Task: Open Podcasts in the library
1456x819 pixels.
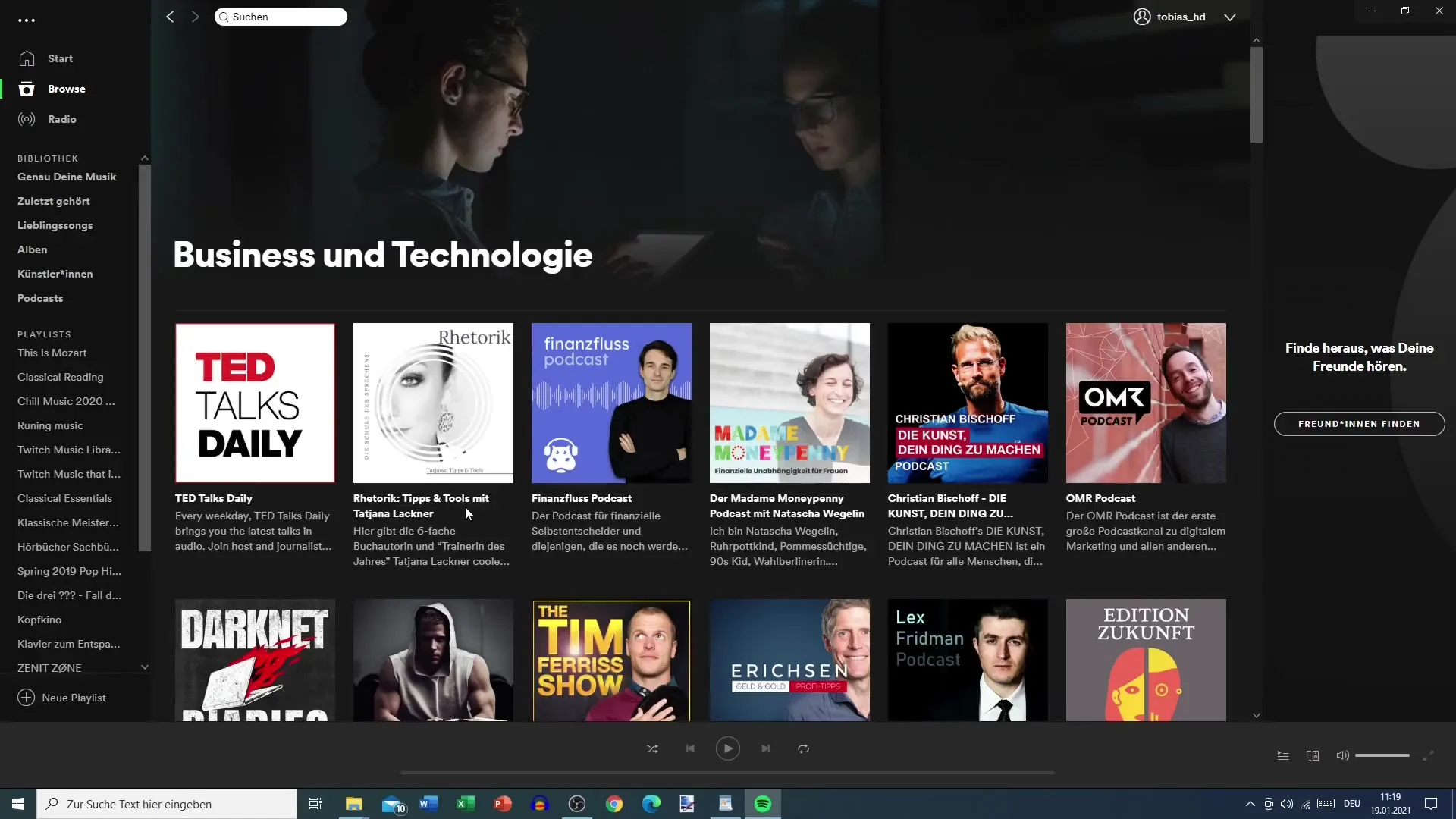Action: [40, 298]
